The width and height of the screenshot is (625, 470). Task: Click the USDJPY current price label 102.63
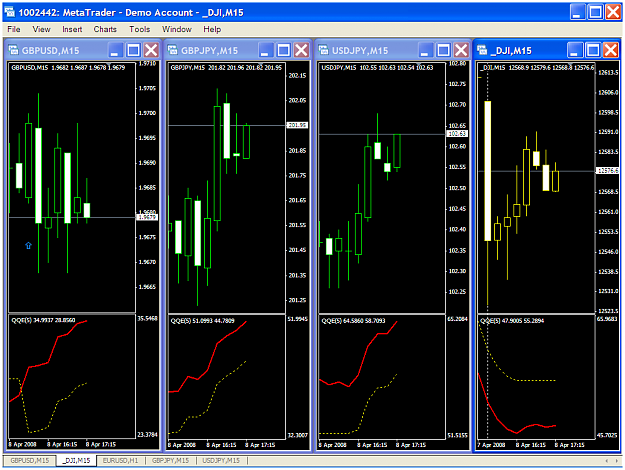pyautogui.click(x=457, y=134)
